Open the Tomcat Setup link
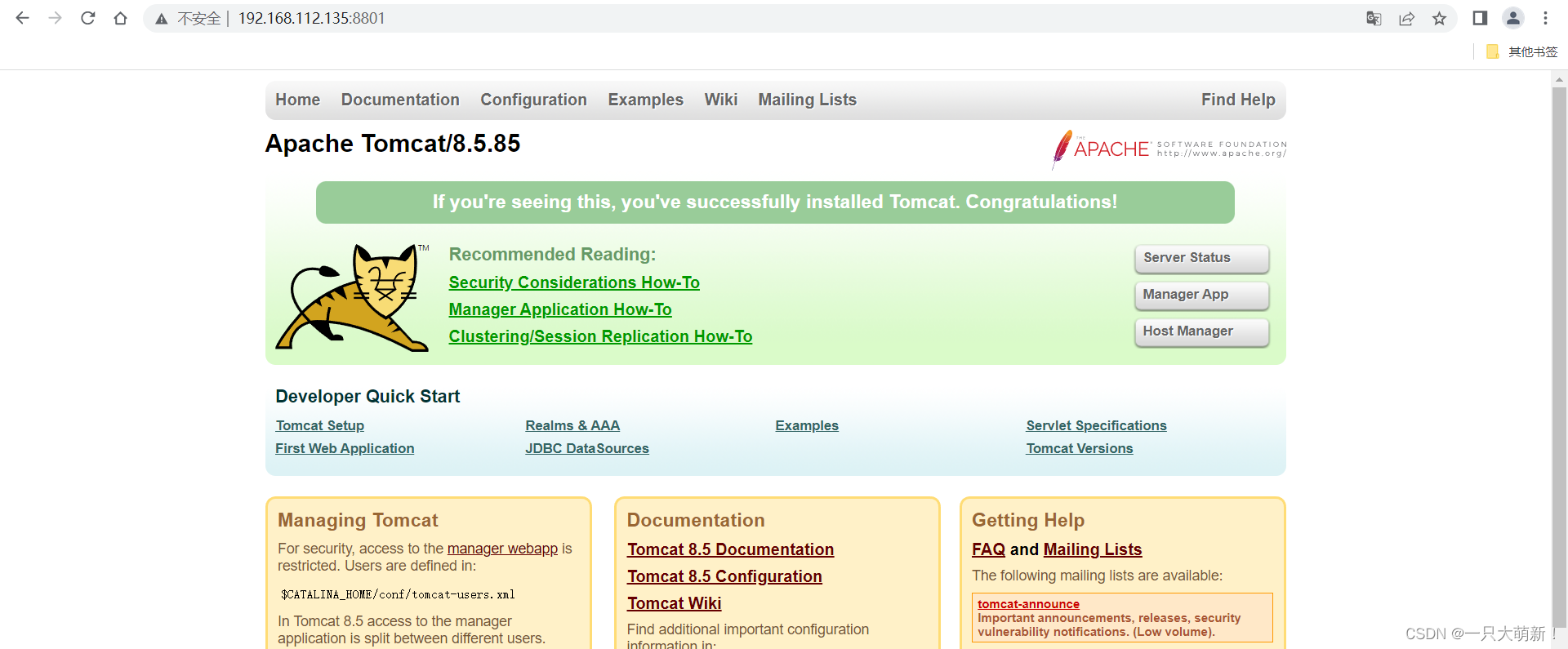This screenshot has width=1568, height=649. click(320, 425)
